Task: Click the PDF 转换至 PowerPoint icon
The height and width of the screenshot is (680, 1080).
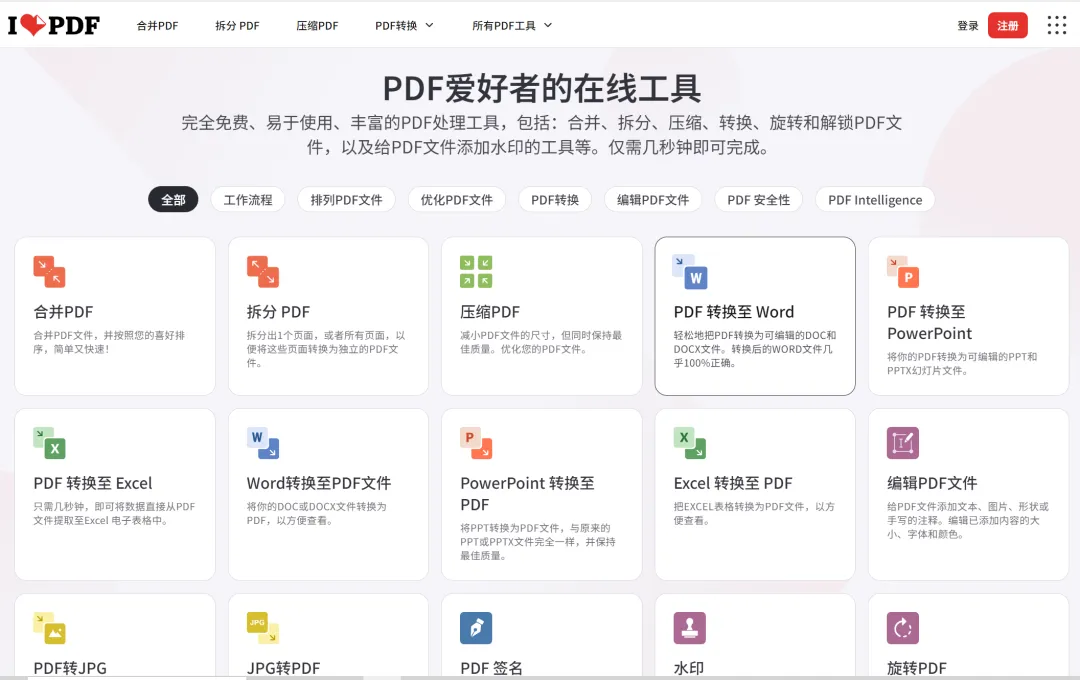Action: point(903,271)
